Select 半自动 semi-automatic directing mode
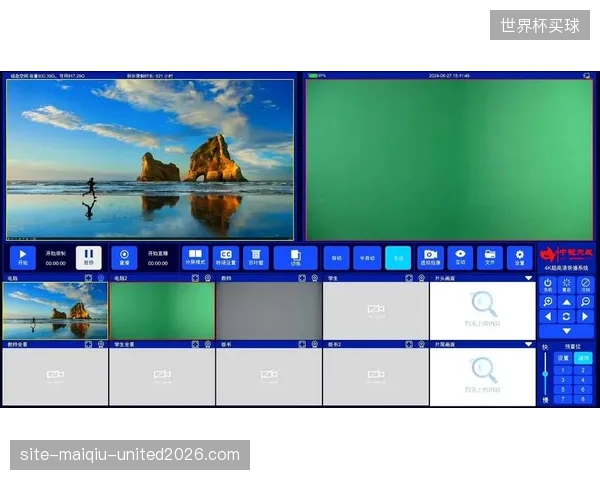The image size is (600, 480). (367, 258)
